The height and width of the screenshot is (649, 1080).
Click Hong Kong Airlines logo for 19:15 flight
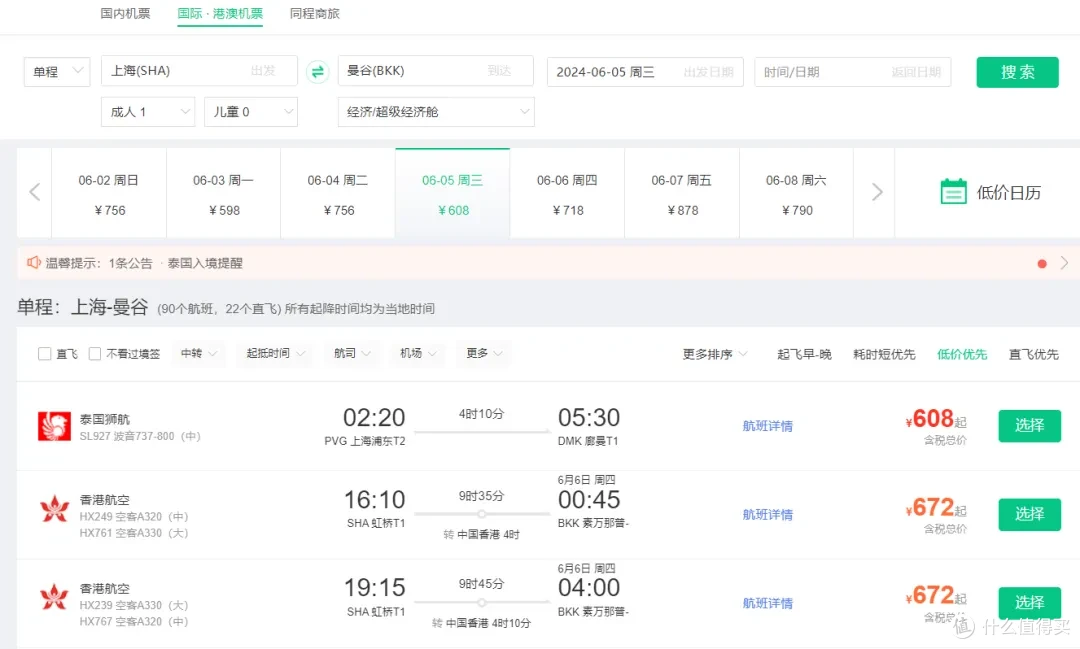point(54,597)
